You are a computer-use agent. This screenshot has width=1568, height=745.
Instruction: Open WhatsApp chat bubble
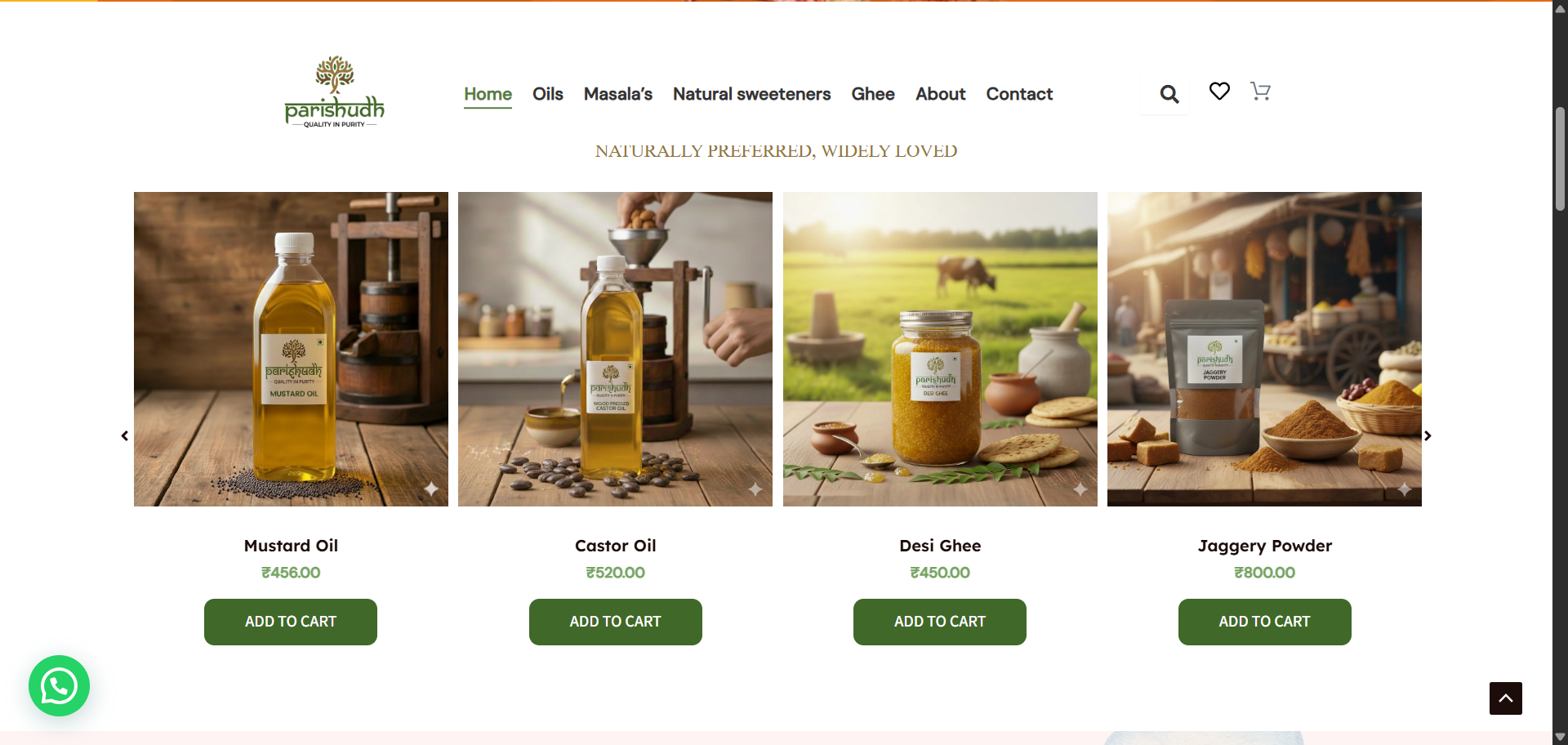click(x=59, y=686)
